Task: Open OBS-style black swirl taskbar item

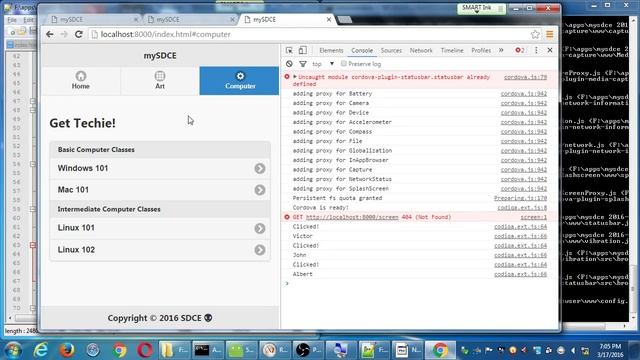Action: click(309, 350)
